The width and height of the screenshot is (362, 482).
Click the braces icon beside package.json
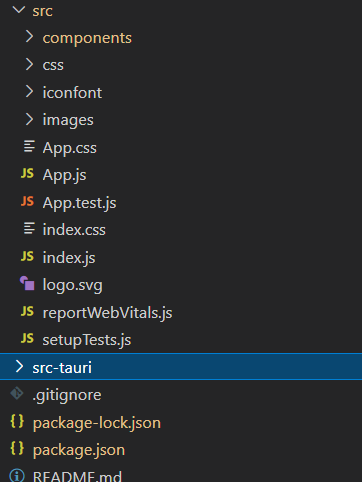(17, 448)
